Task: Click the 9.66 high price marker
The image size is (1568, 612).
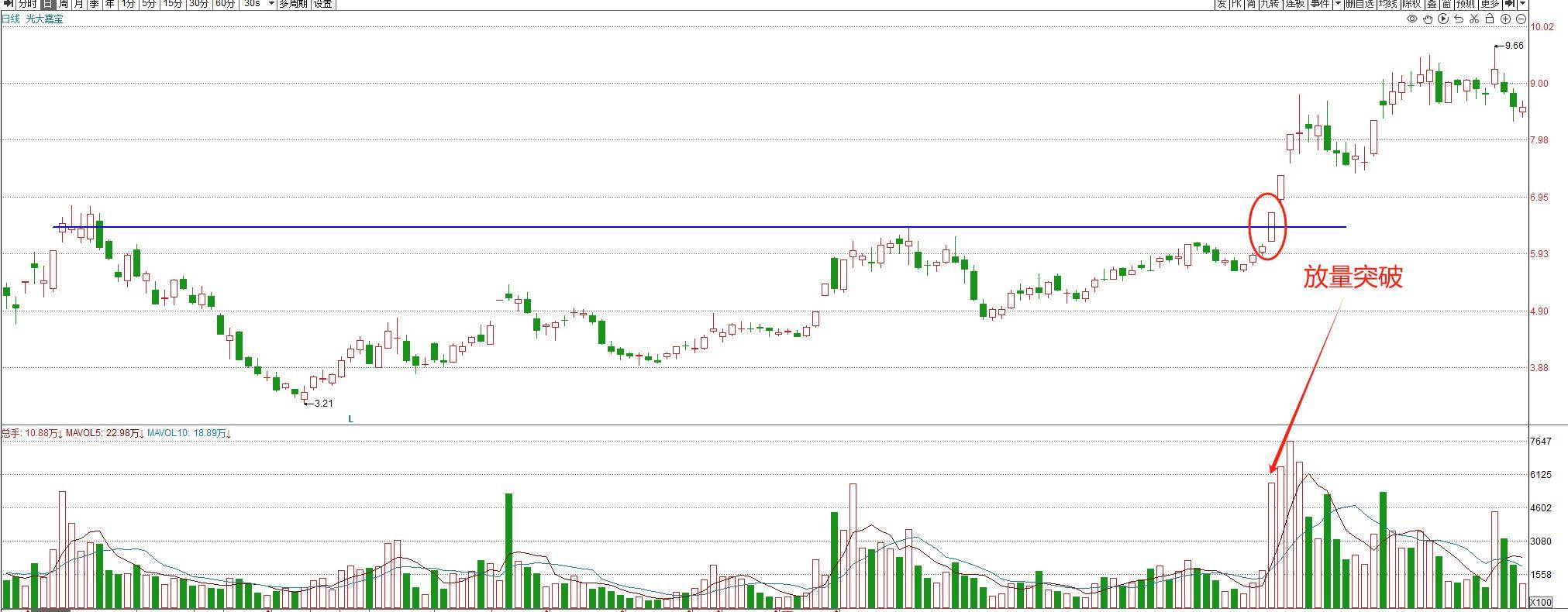Action: pos(1514,46)
